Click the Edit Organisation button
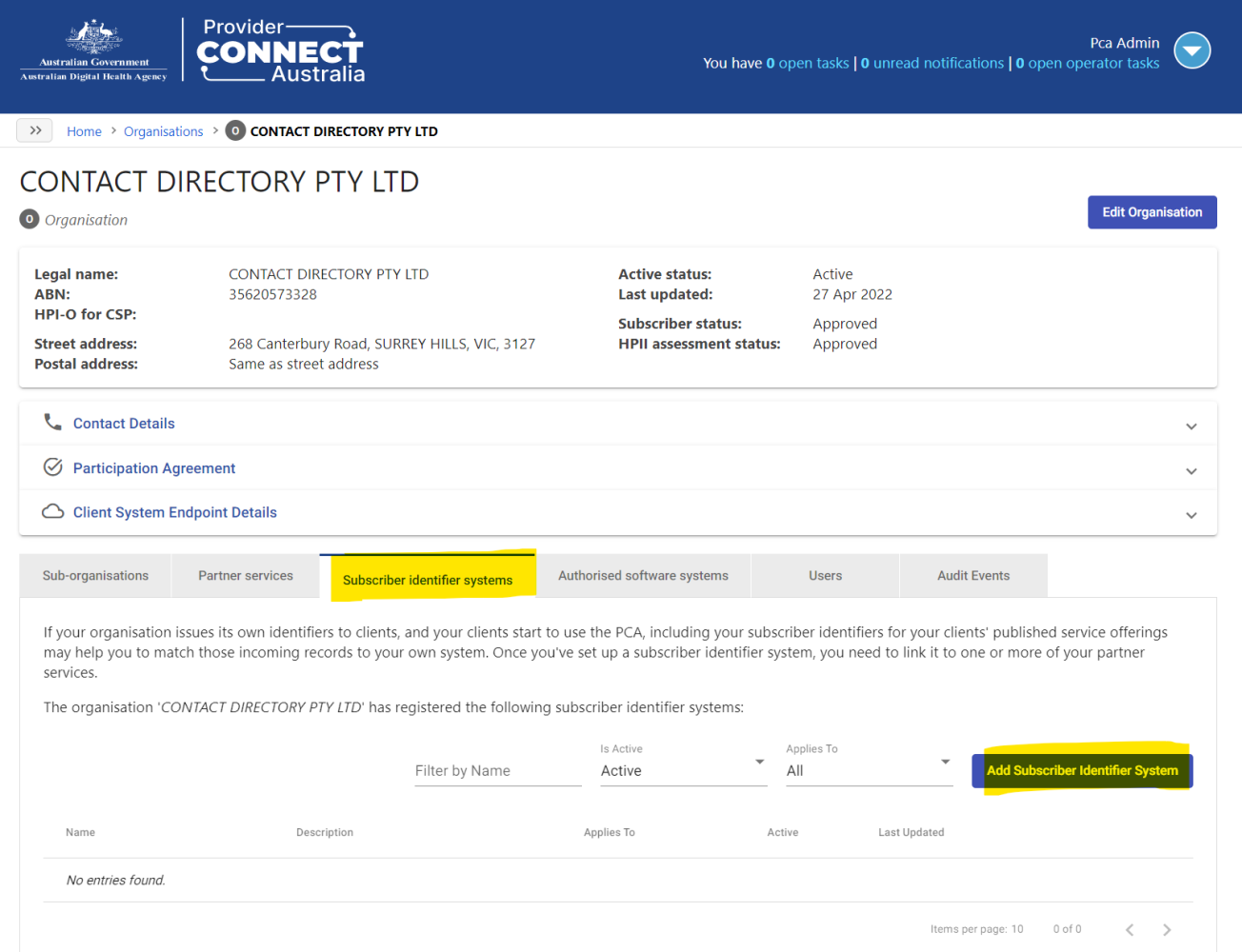Image resolution: width=1242 pixels, height=952 pixels. point(1152,211)
